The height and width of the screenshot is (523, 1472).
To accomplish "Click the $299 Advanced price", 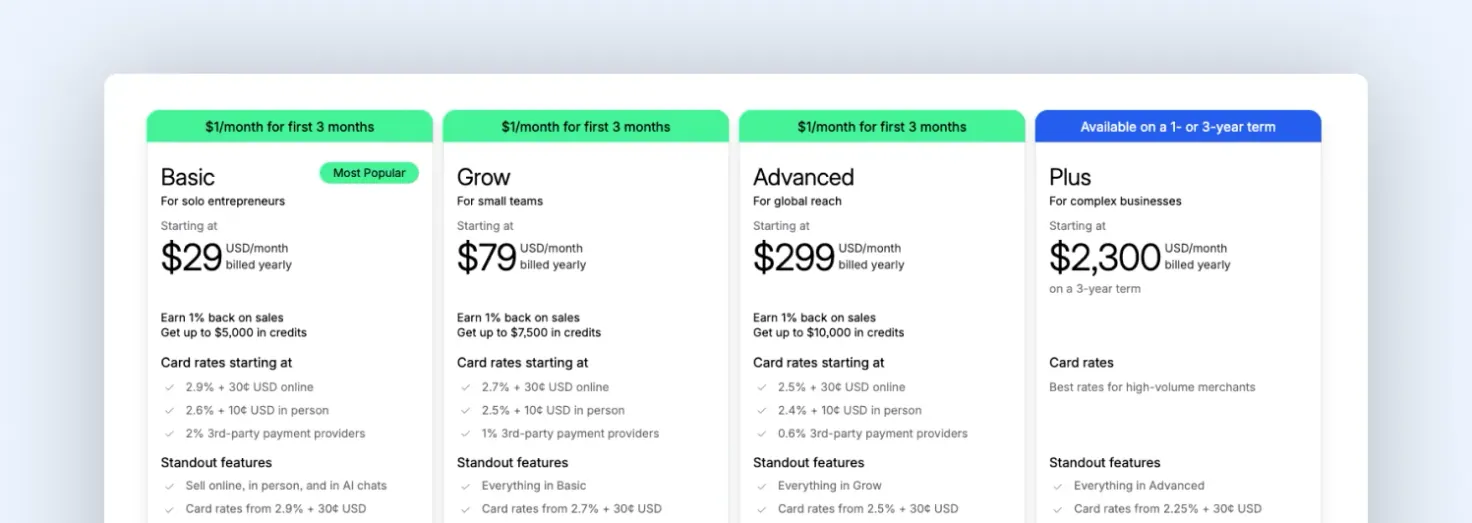I will tap(794, 258).
